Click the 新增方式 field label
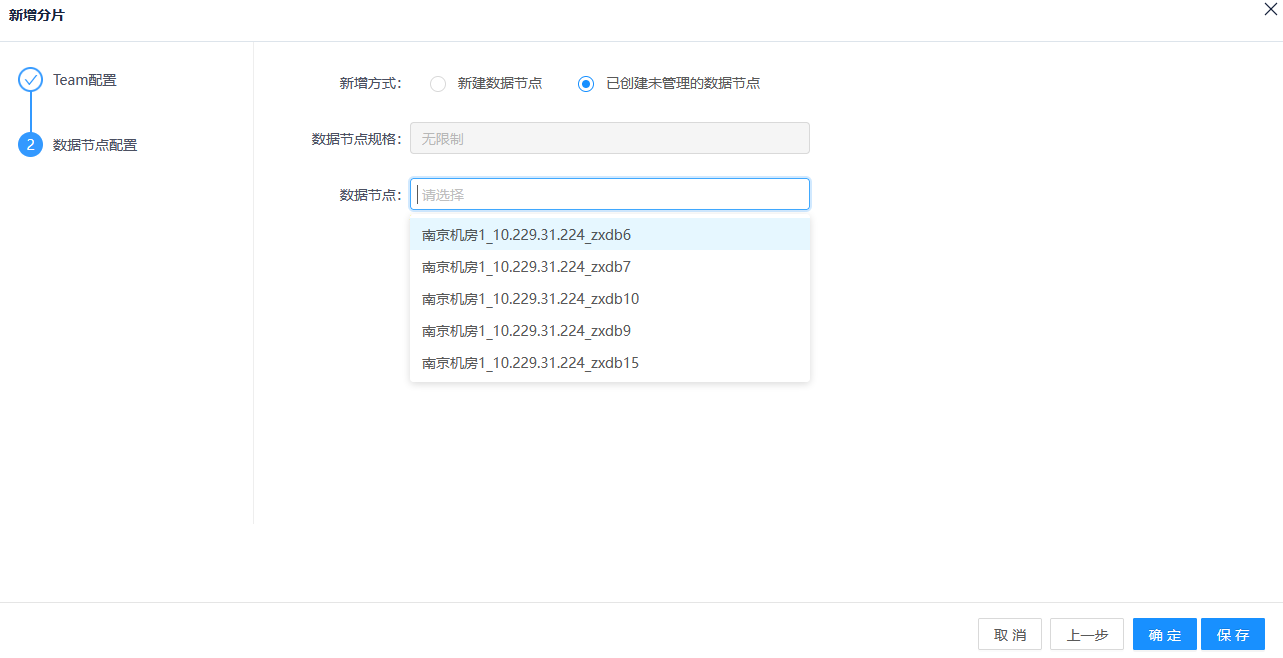 pyautogui.click(x=370, y=84)
